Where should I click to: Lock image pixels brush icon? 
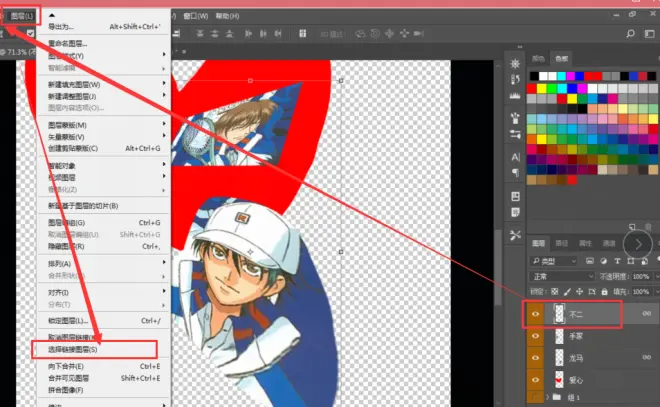(567, 292)
